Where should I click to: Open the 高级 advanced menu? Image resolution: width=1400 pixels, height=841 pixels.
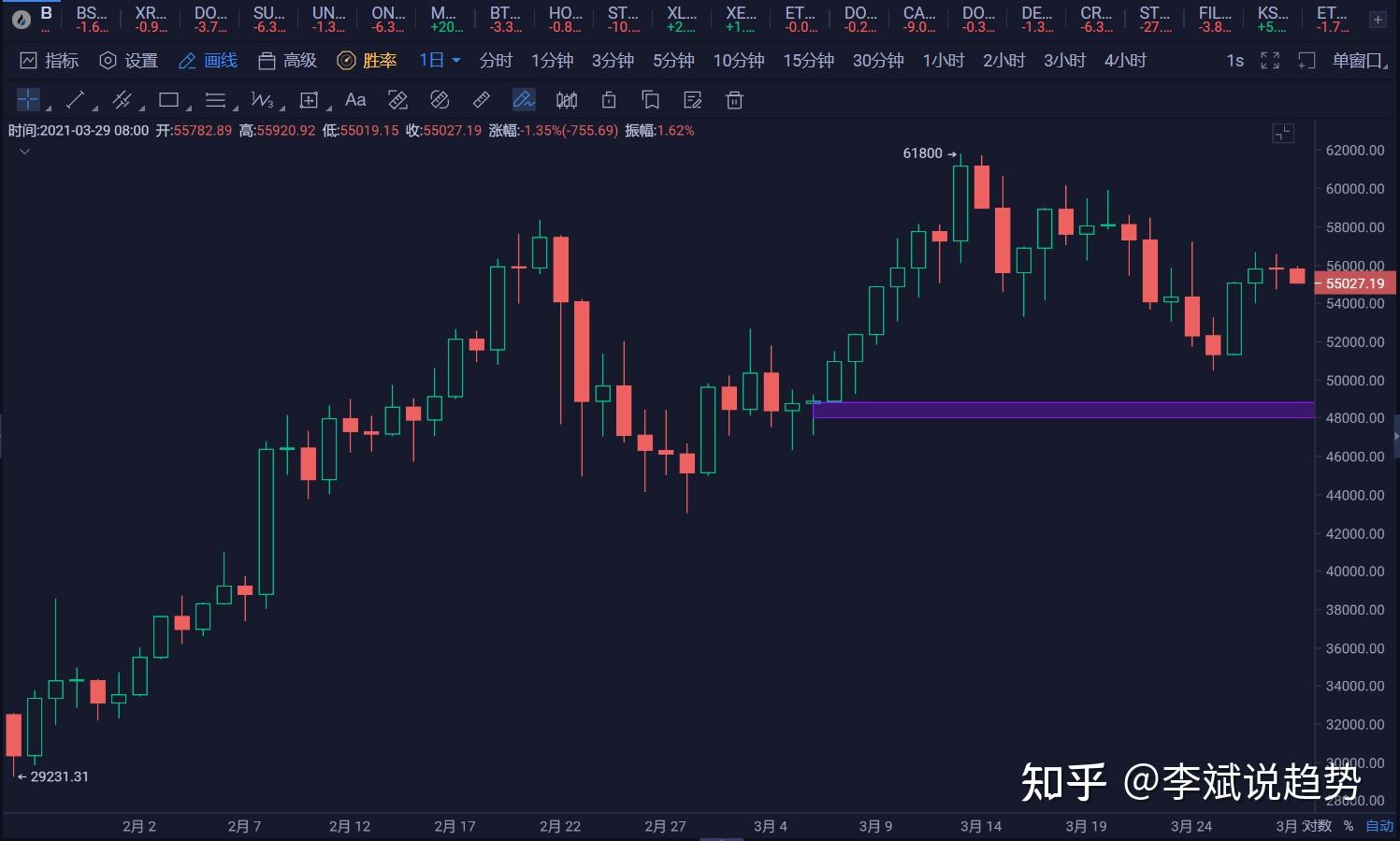[x=288, y=61]
